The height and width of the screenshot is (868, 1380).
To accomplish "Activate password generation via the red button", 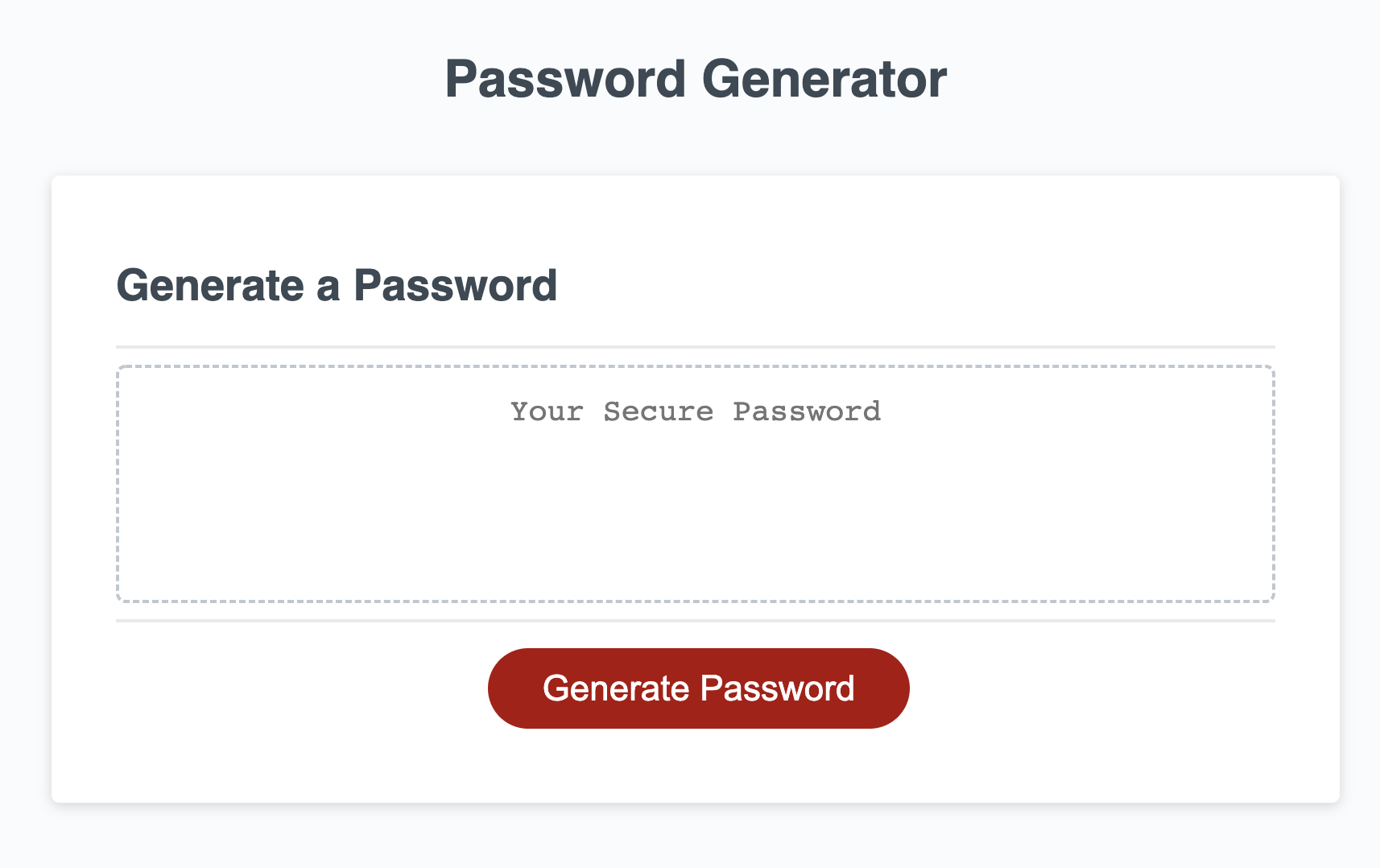I will (x=697, y=687).
